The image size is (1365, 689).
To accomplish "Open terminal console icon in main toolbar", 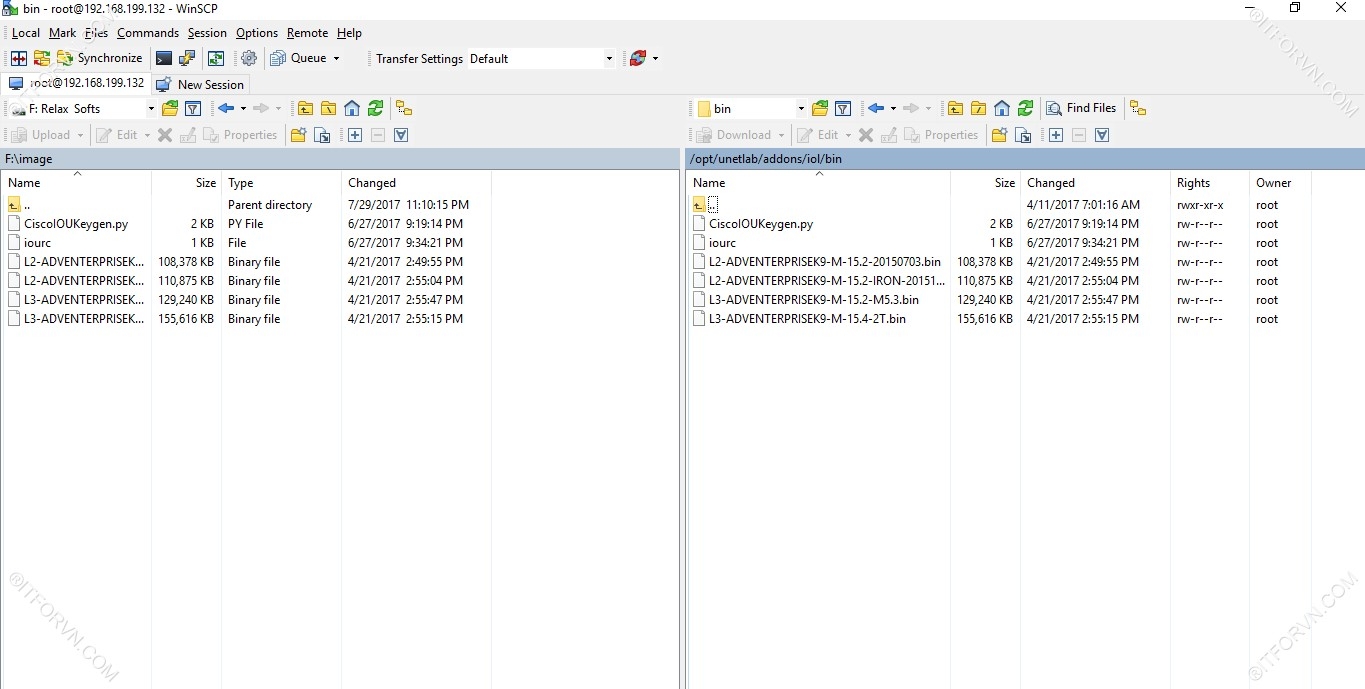I will pyautogui.click(x=164, y=59).
